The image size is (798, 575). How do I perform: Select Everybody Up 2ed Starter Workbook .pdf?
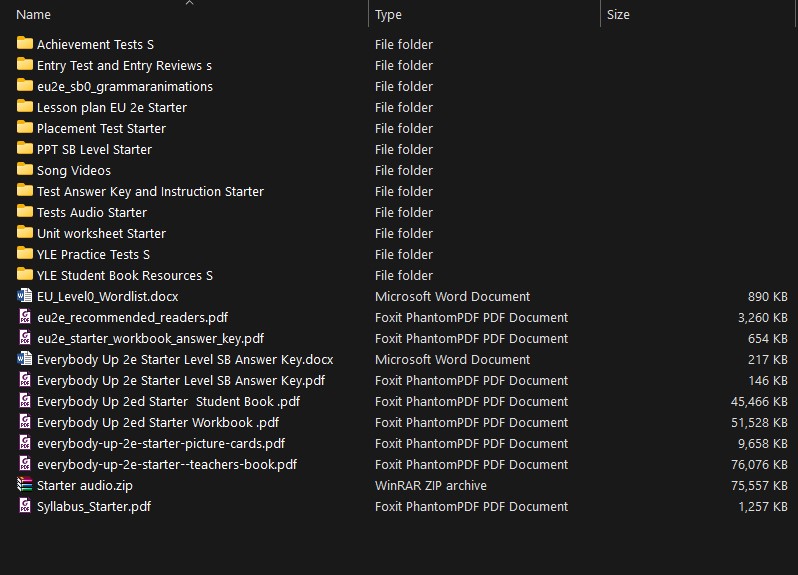tap(157, 422)
